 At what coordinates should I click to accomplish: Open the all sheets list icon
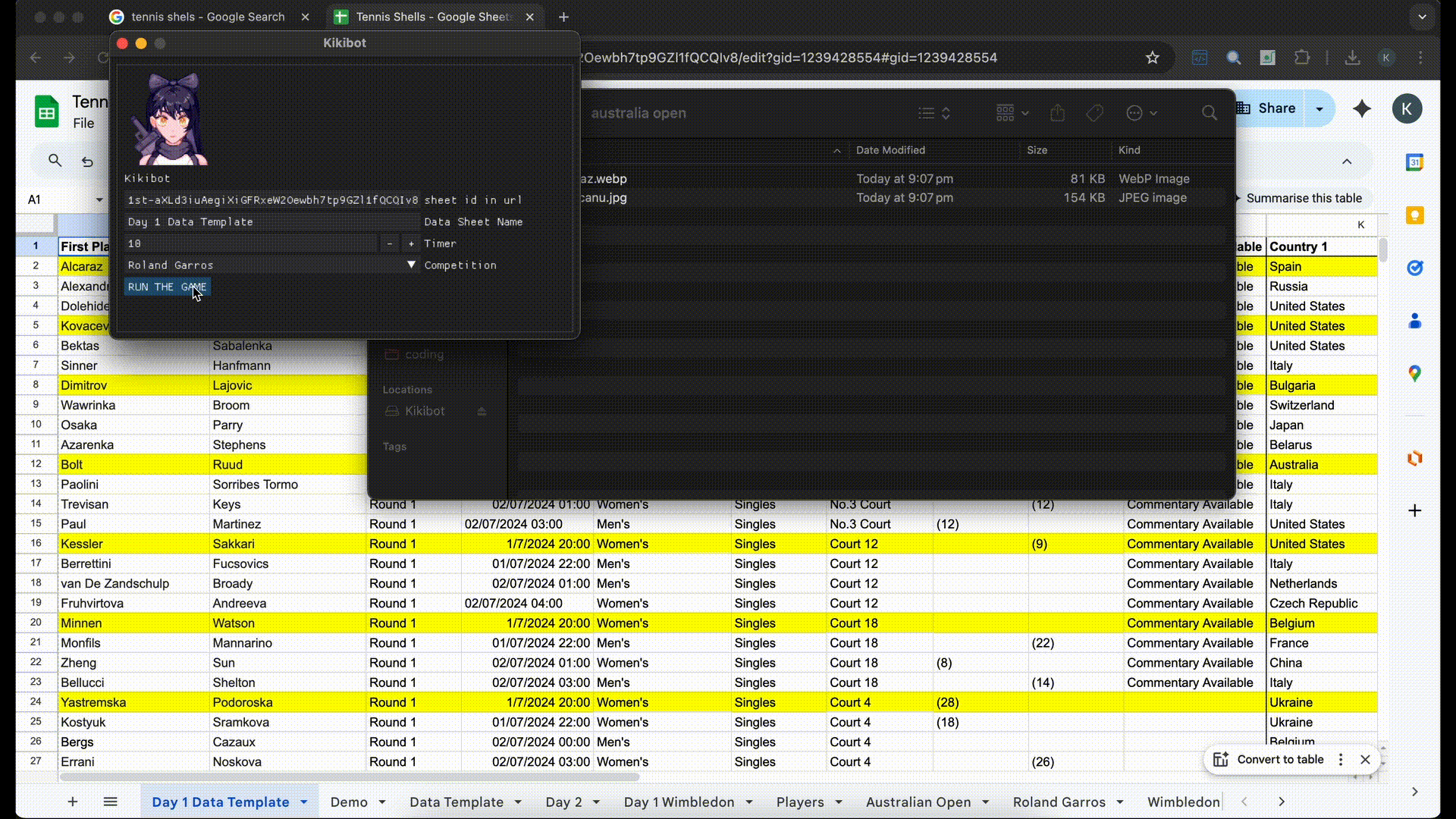pos(110,802)
